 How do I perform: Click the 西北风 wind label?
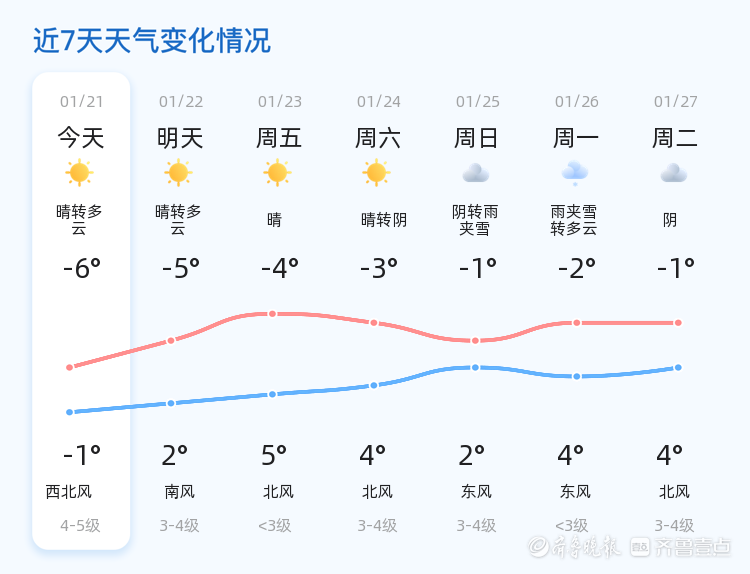coord(69,492)
